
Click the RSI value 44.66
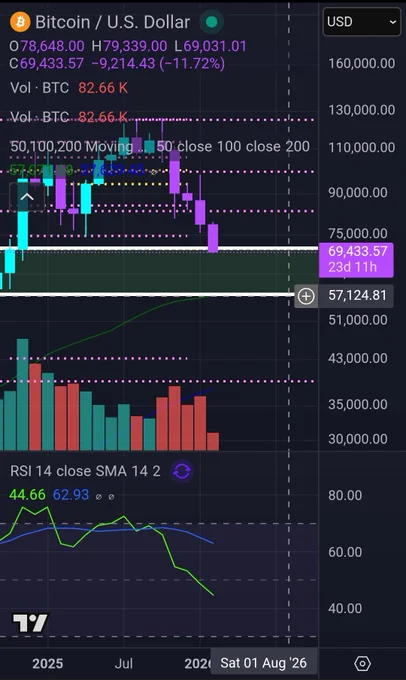coord(27,495)
